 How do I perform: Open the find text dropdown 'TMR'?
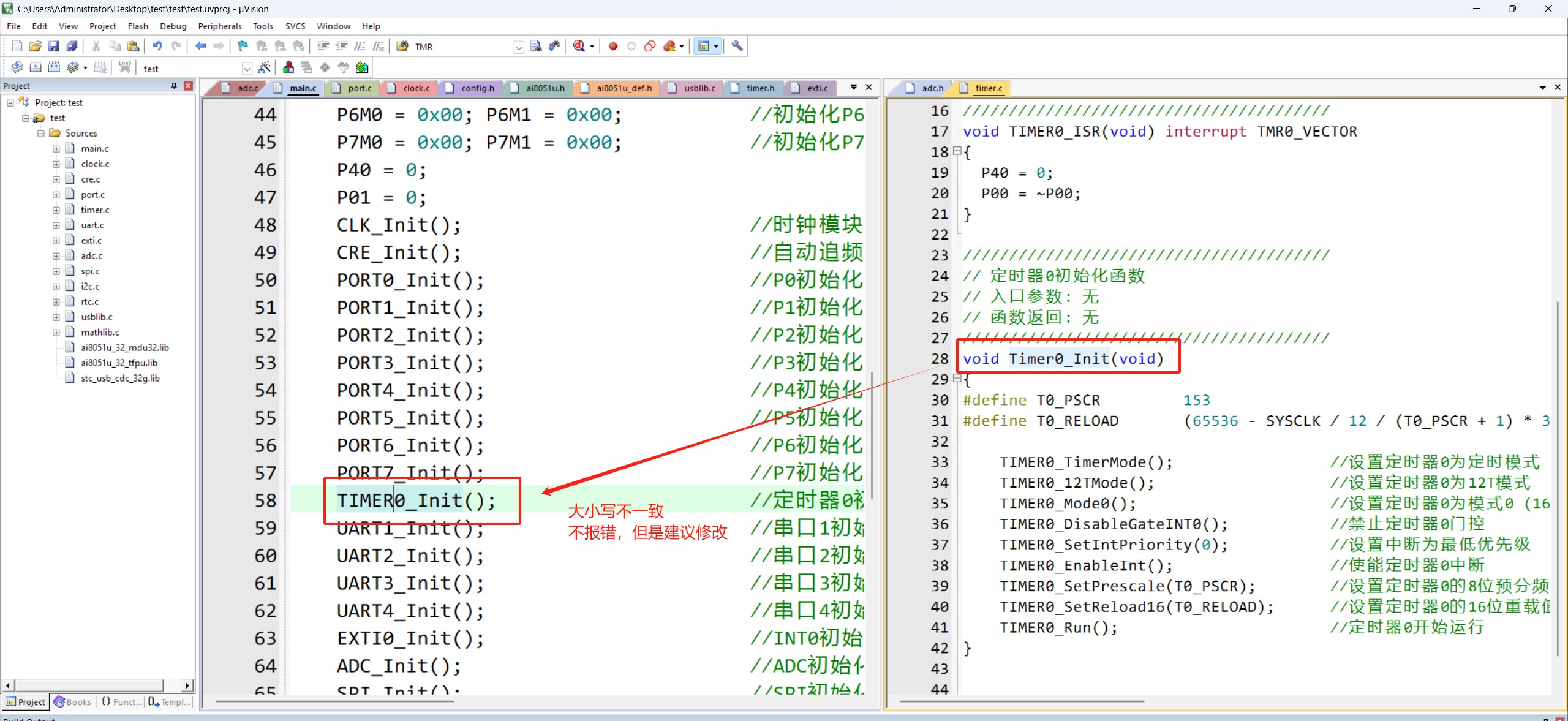[519, 47]
